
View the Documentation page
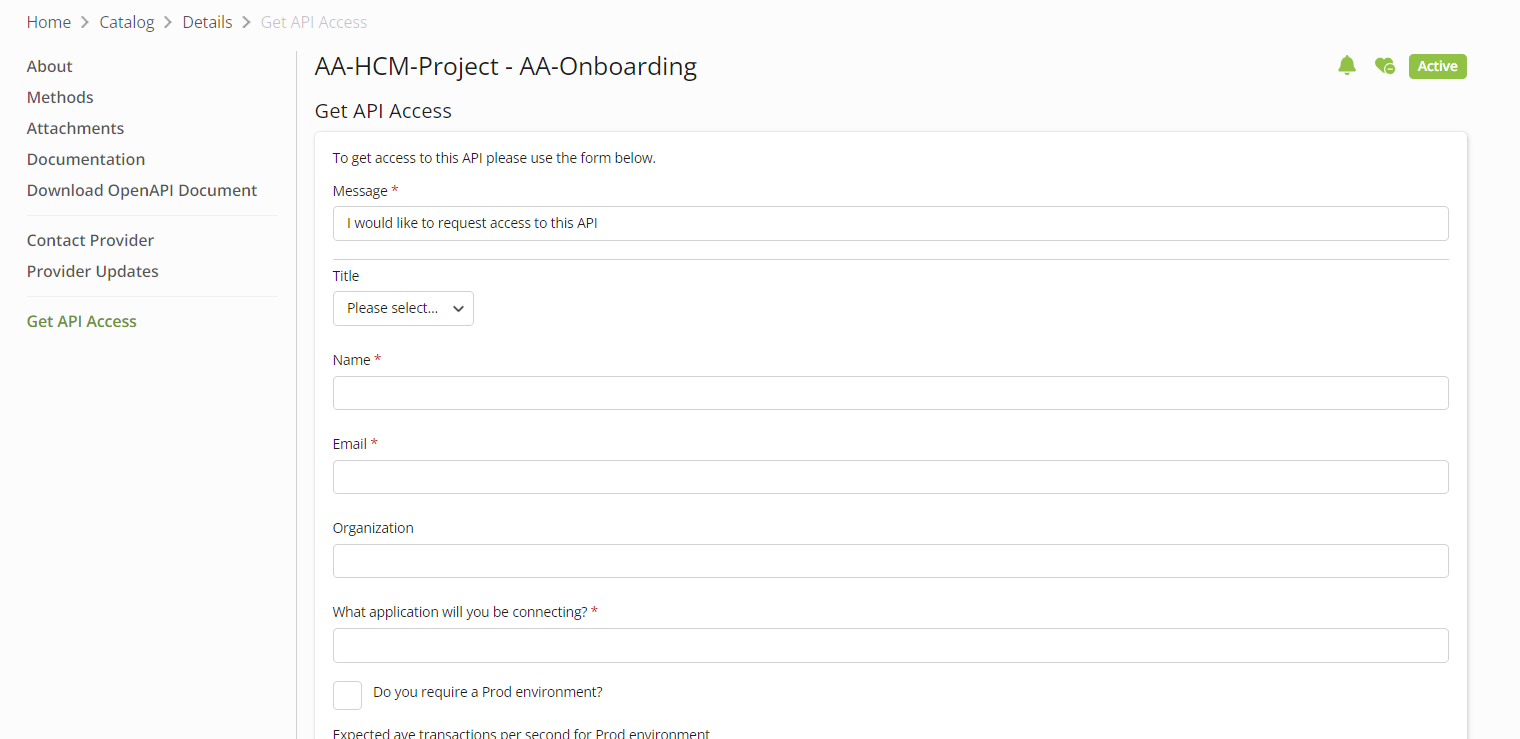coord(86,159)
